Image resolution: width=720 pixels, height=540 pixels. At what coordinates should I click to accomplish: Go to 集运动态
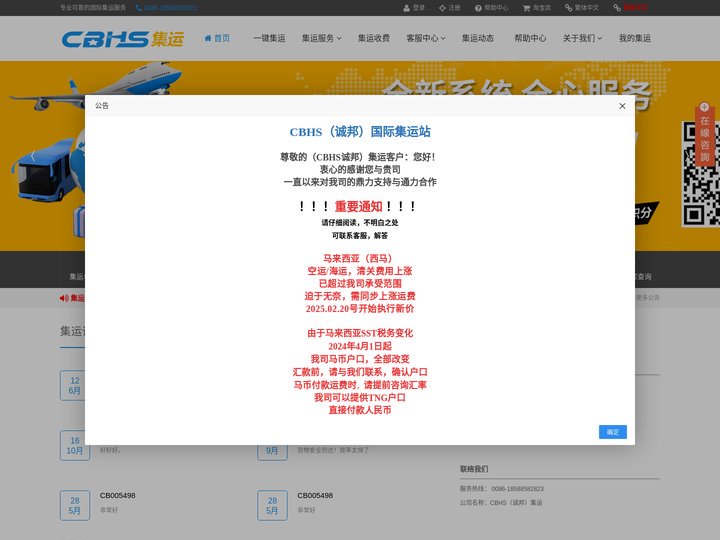pos(478,38)
